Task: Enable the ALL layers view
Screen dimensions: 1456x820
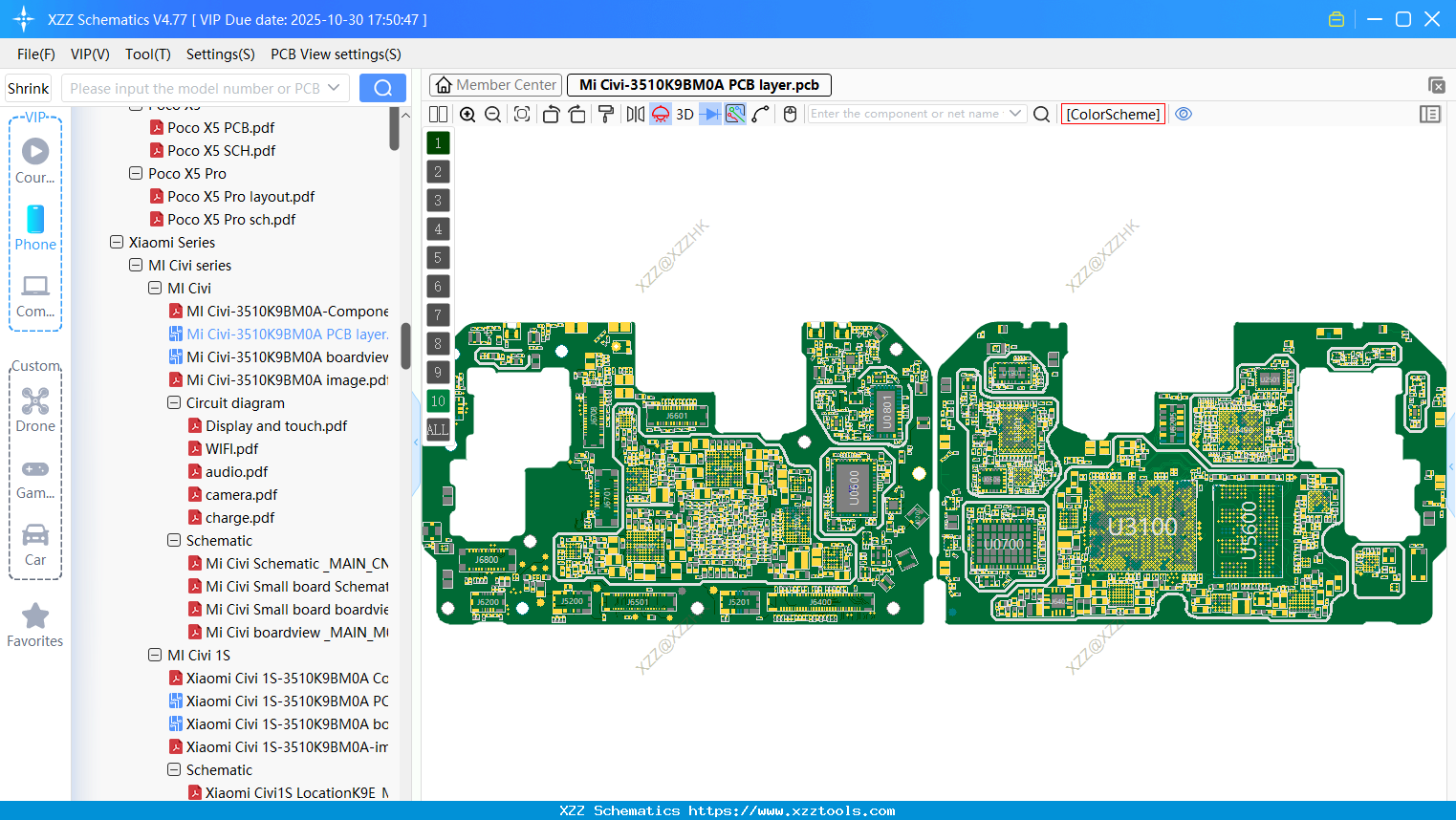Action: click(437, 429)
